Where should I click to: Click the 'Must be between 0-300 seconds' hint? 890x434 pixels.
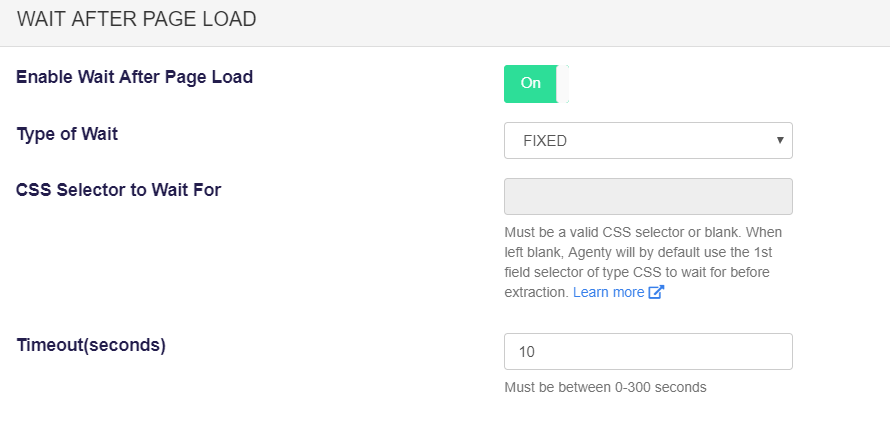click(x=605, y=387)
